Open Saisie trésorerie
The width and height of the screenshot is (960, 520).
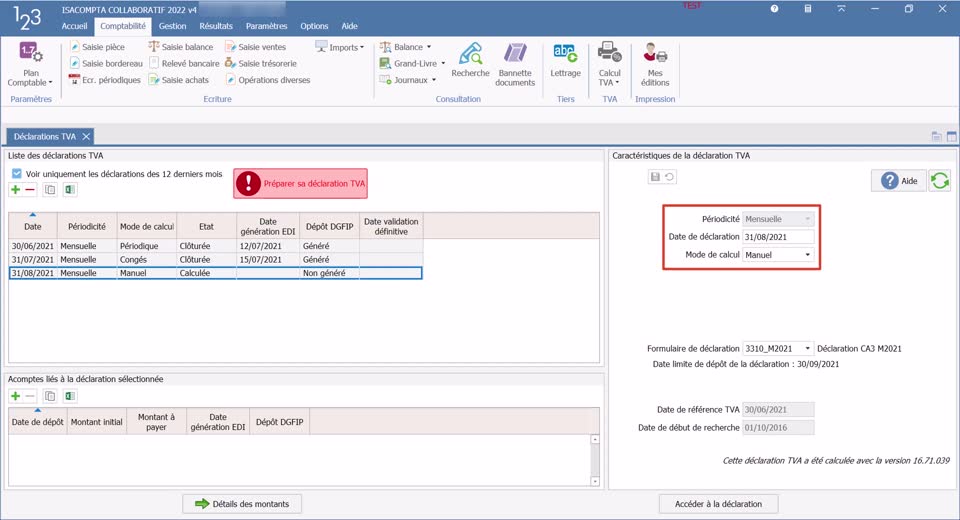(261, 63)
